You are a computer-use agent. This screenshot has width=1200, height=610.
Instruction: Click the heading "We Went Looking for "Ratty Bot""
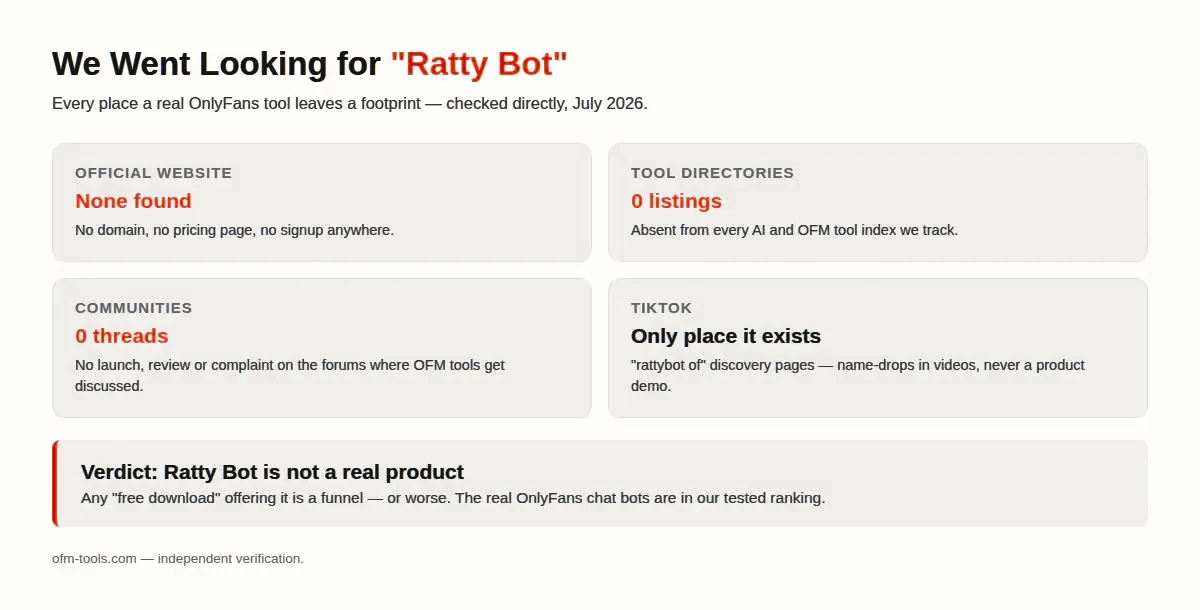(x=310, y=64)
